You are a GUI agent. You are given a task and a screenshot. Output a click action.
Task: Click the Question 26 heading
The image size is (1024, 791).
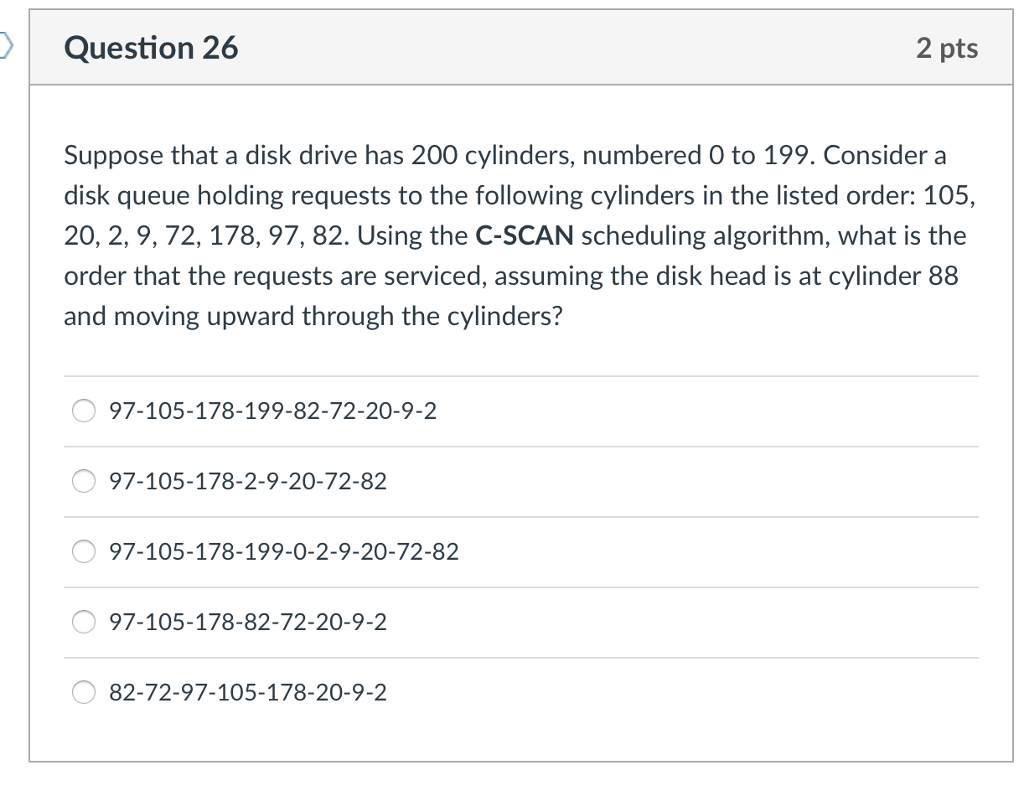151,48
